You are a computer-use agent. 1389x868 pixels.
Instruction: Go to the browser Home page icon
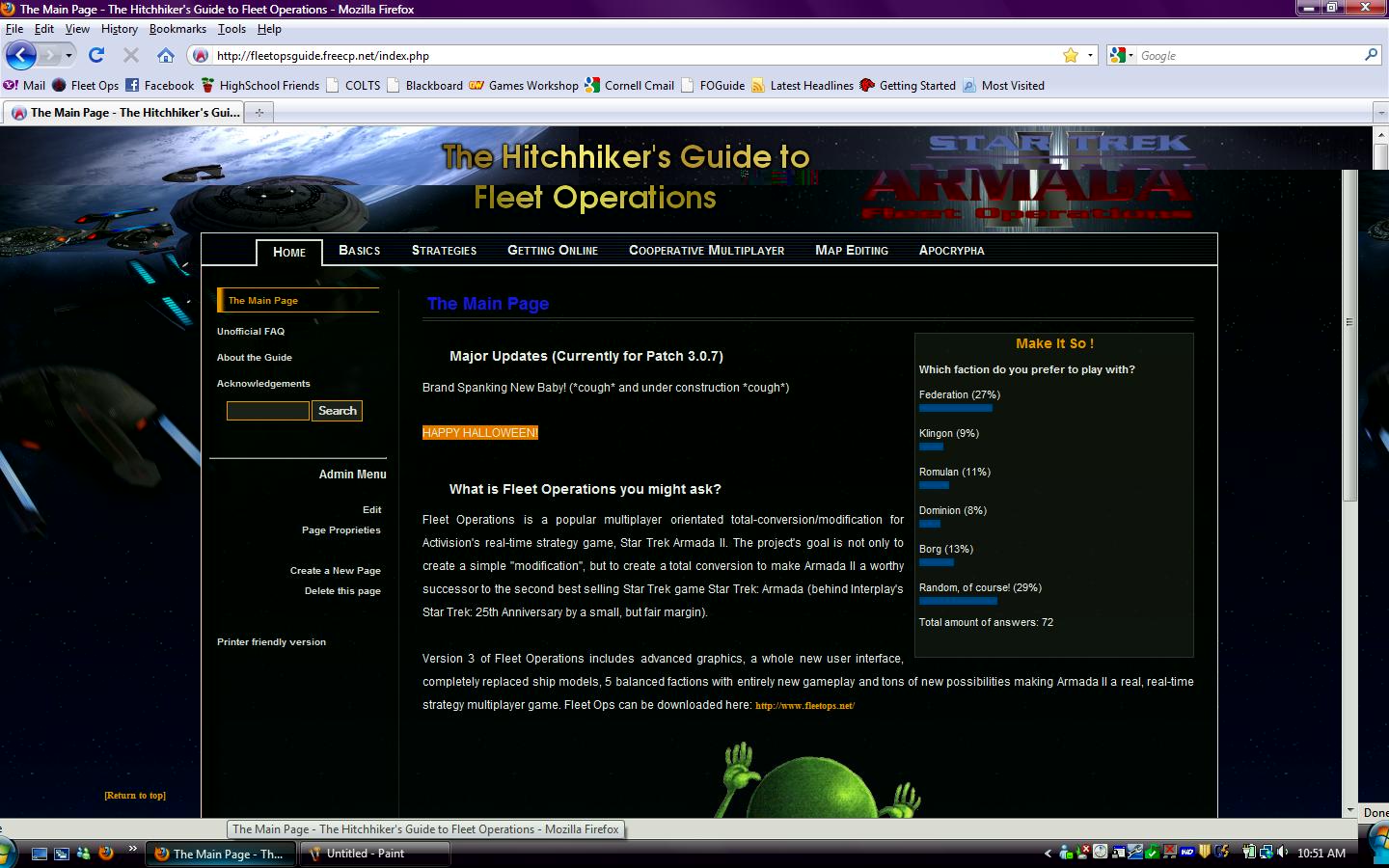[x=166, y=55]
